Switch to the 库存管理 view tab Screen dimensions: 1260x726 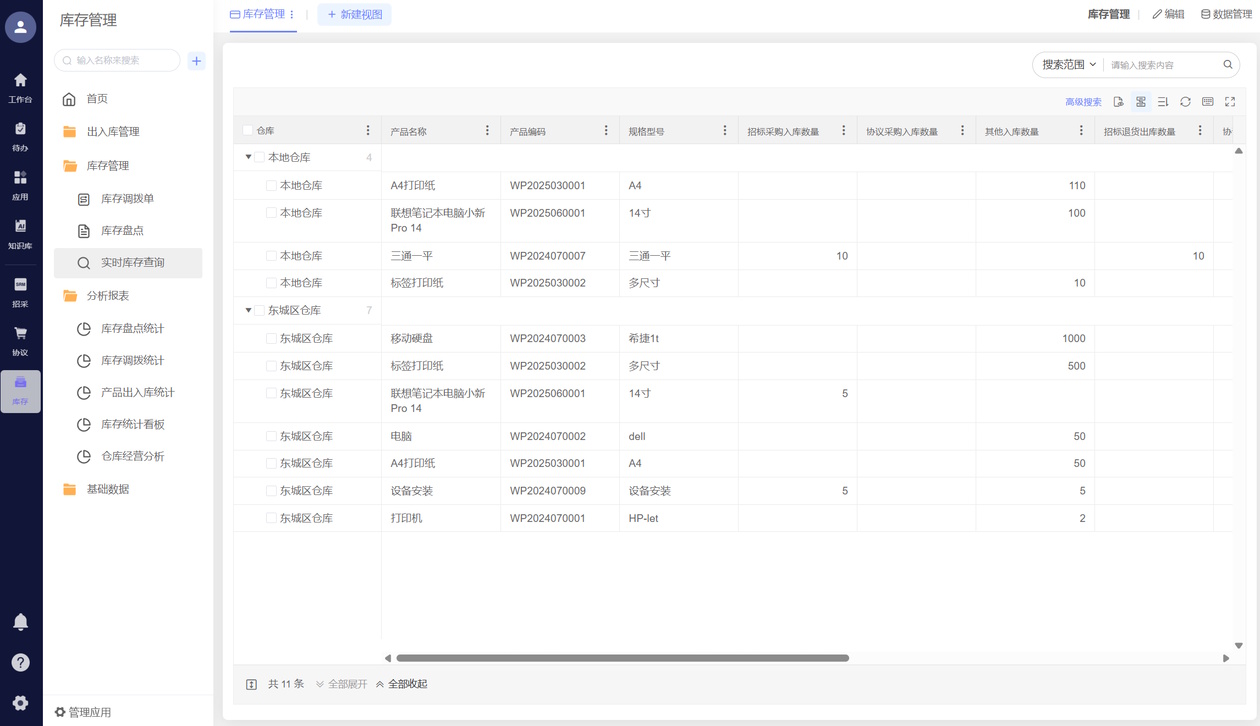pos(257,15)
